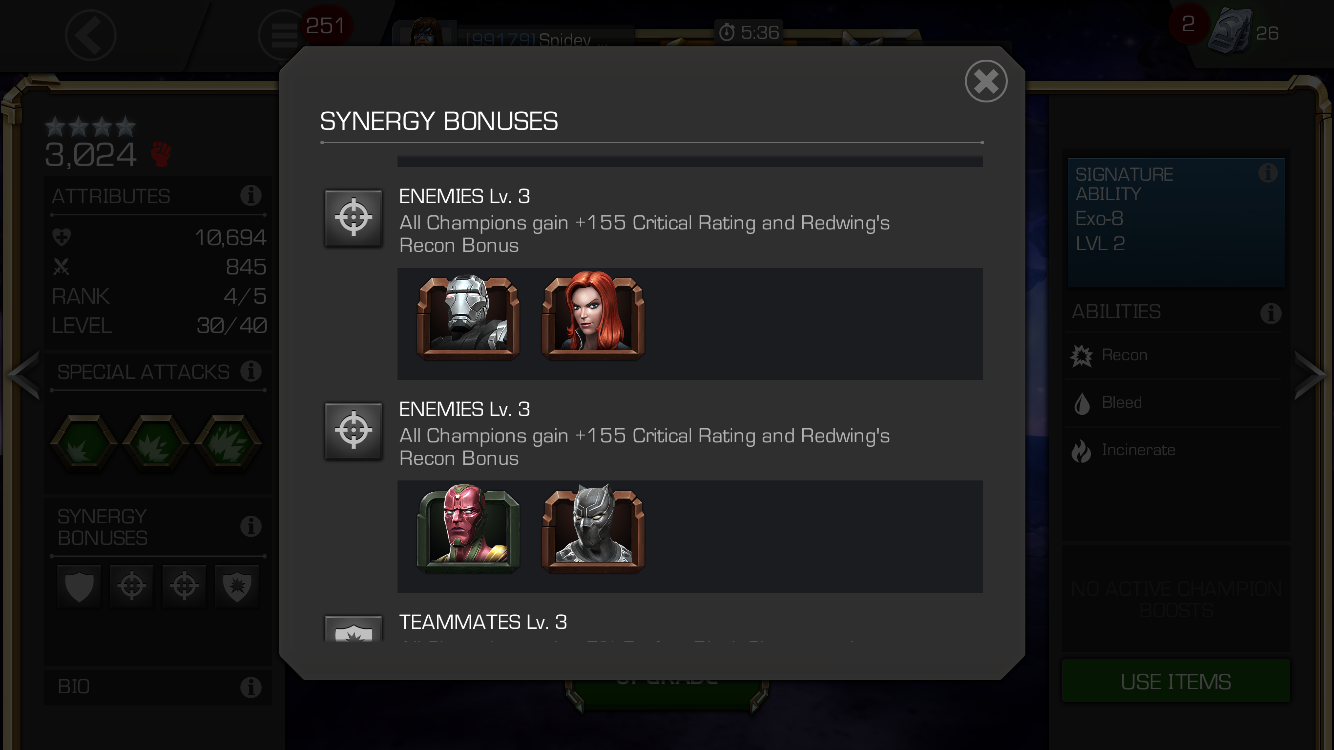Switch to next champion with right arrow

pos(1311,375)
